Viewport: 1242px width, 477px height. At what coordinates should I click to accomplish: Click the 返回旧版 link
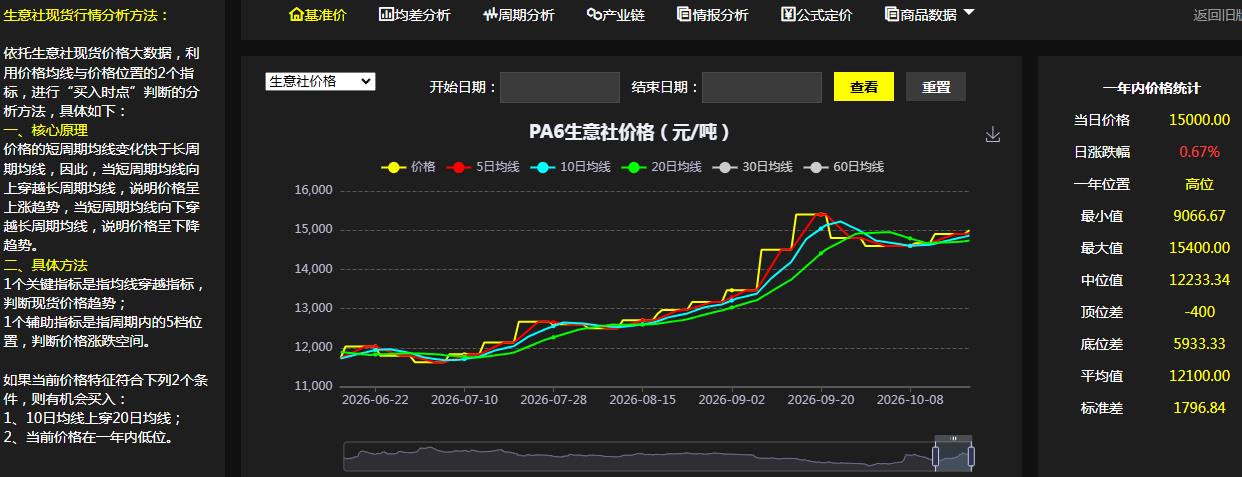pos(1217,15)
